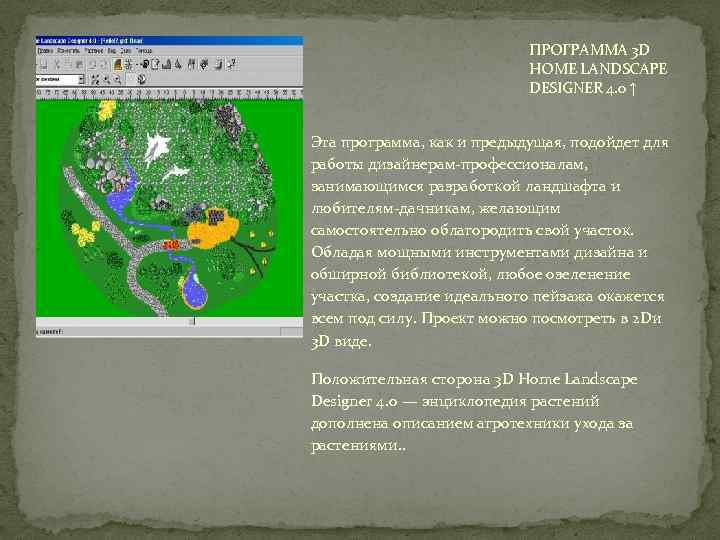Open the first menu in the menu bar
Viewport: 720px width, 540px height.
45,51
